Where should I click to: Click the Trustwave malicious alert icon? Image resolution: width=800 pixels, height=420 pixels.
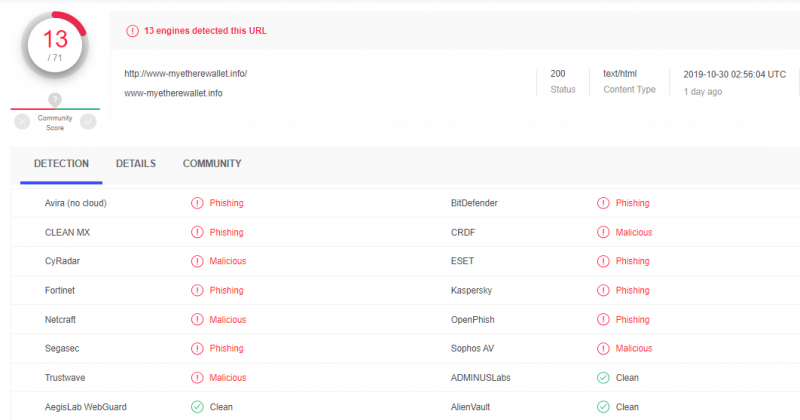pos(197,378)
